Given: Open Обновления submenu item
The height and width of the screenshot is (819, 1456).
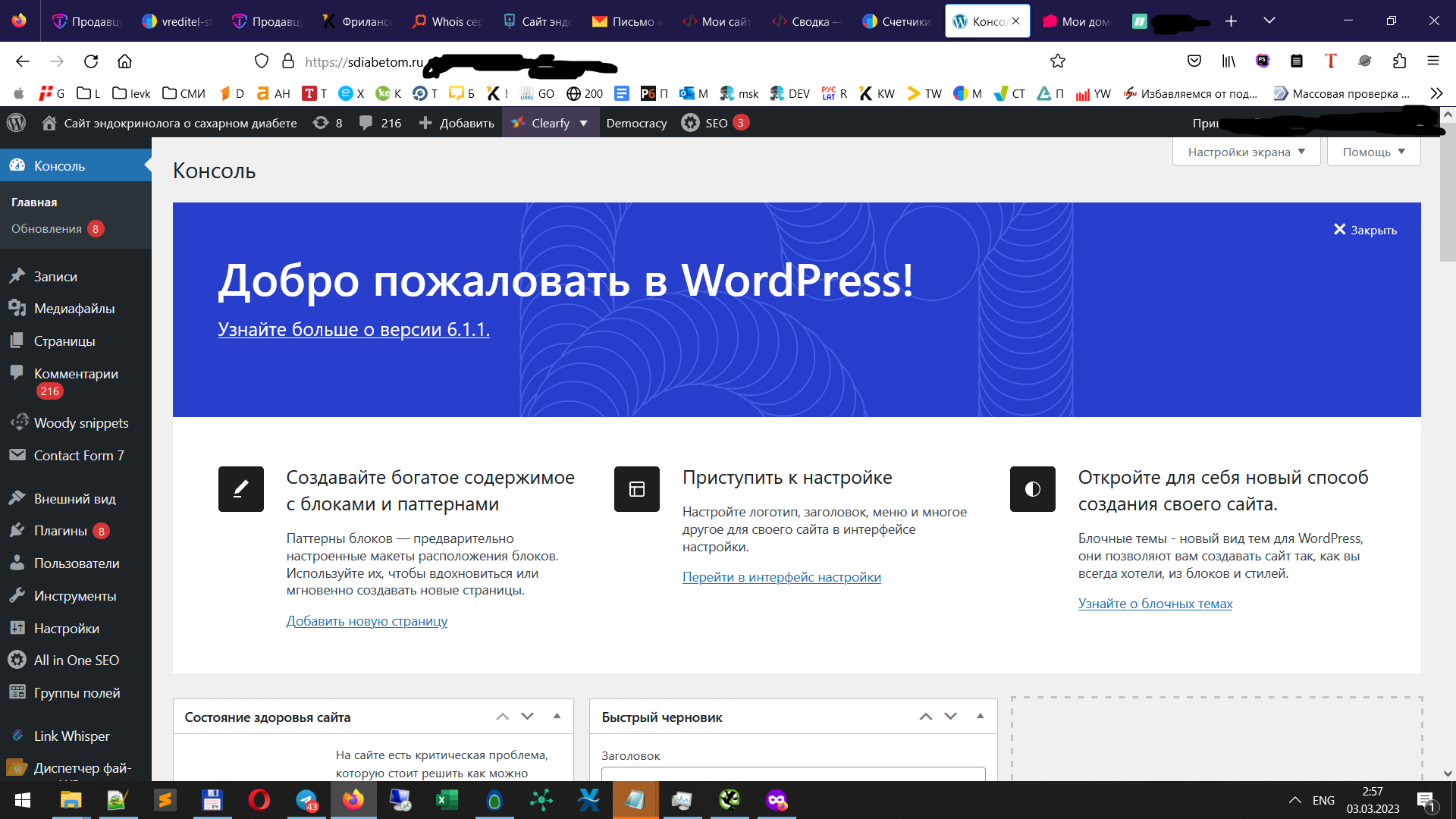Looking at the screenshot, I should point(57,229).
